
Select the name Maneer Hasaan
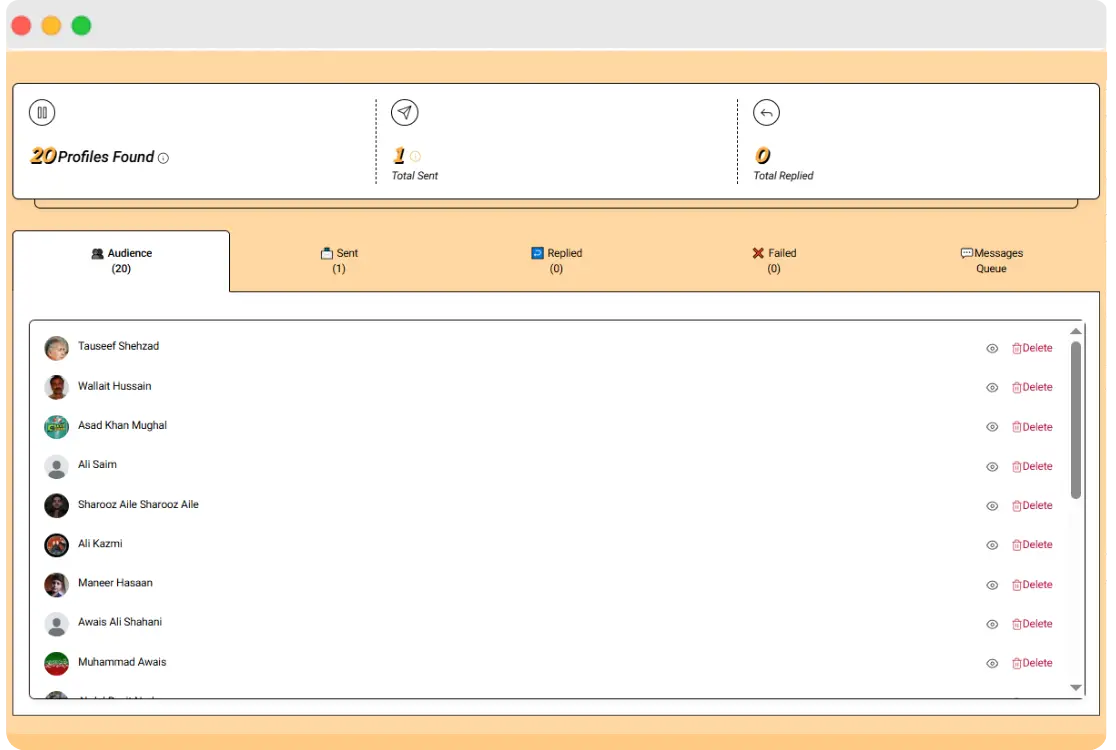pos(115,582)
